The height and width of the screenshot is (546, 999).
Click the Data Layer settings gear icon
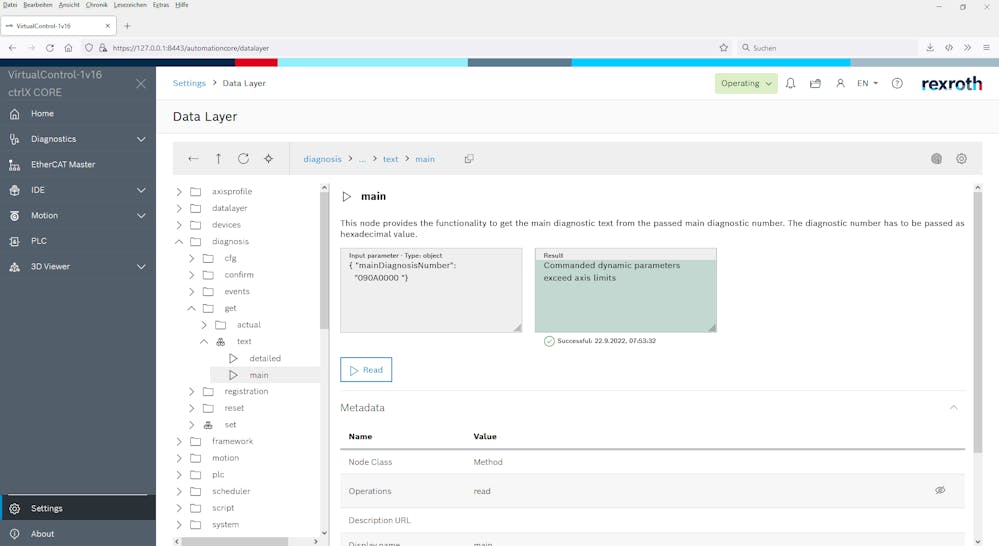(x=961, y=159)
